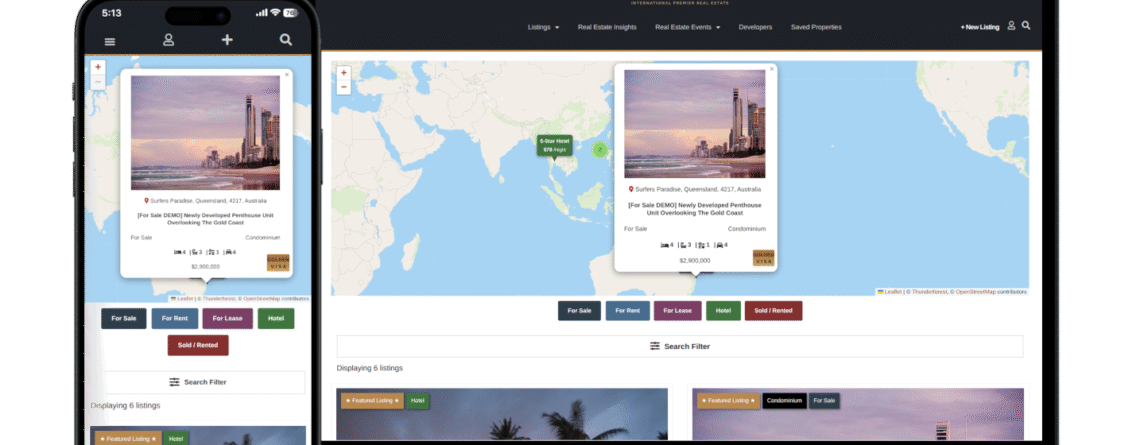
Task: Open the Developers page
Action: click(755, 27)
